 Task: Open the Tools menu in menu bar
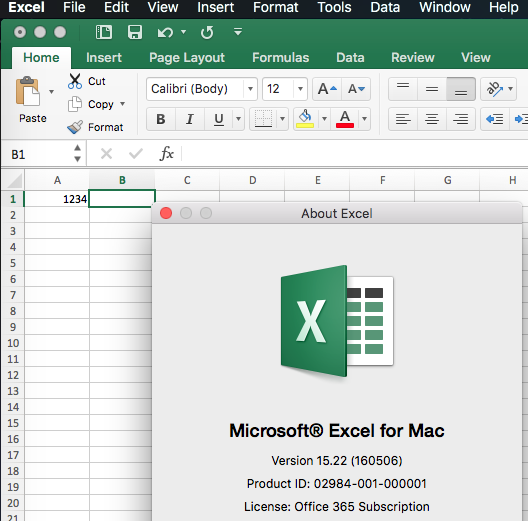(x=334, y=7)
